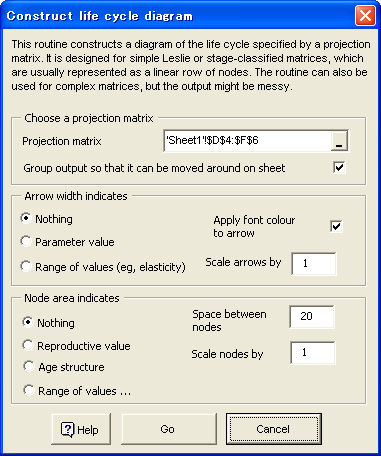Select Nothing under Arrow width indicates
The image size is (381, 456).
tap(26, 218)
